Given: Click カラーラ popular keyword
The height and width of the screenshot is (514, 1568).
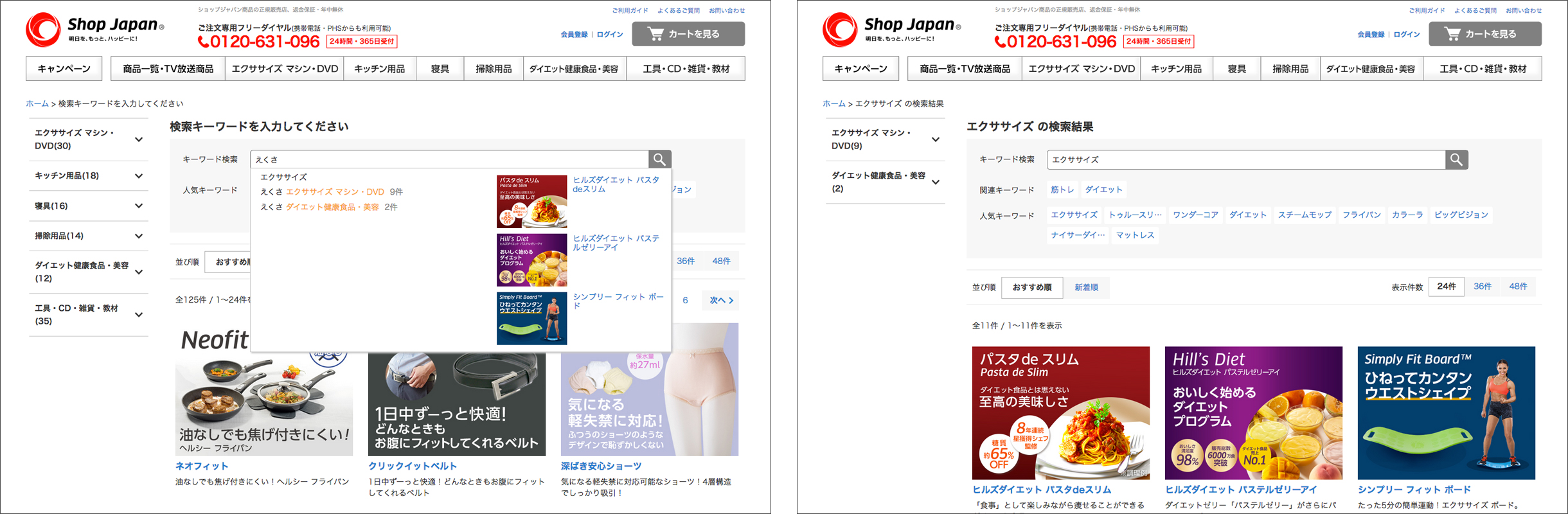Looking at the screenshot, I should pyautogui.click(x=1407, y=215).
